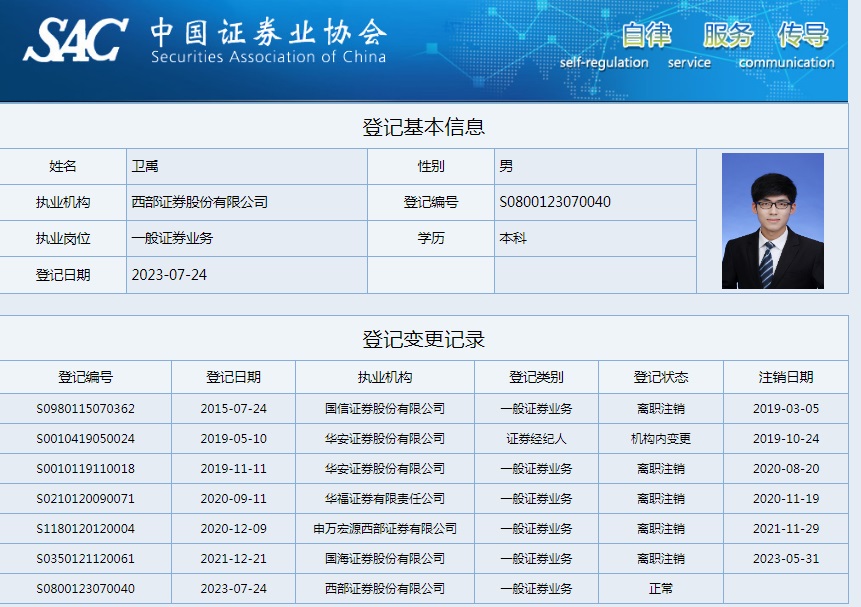The height and width of the screenshot is (607, 861).
Task: Click the 机构内变更 status cell
Action: tap(660, 439)
